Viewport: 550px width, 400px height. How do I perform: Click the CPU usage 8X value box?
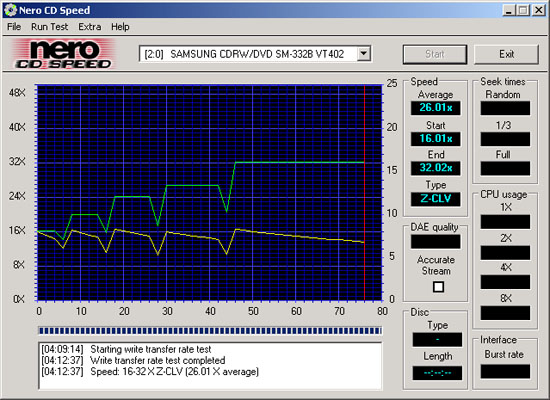pos(505,313)
